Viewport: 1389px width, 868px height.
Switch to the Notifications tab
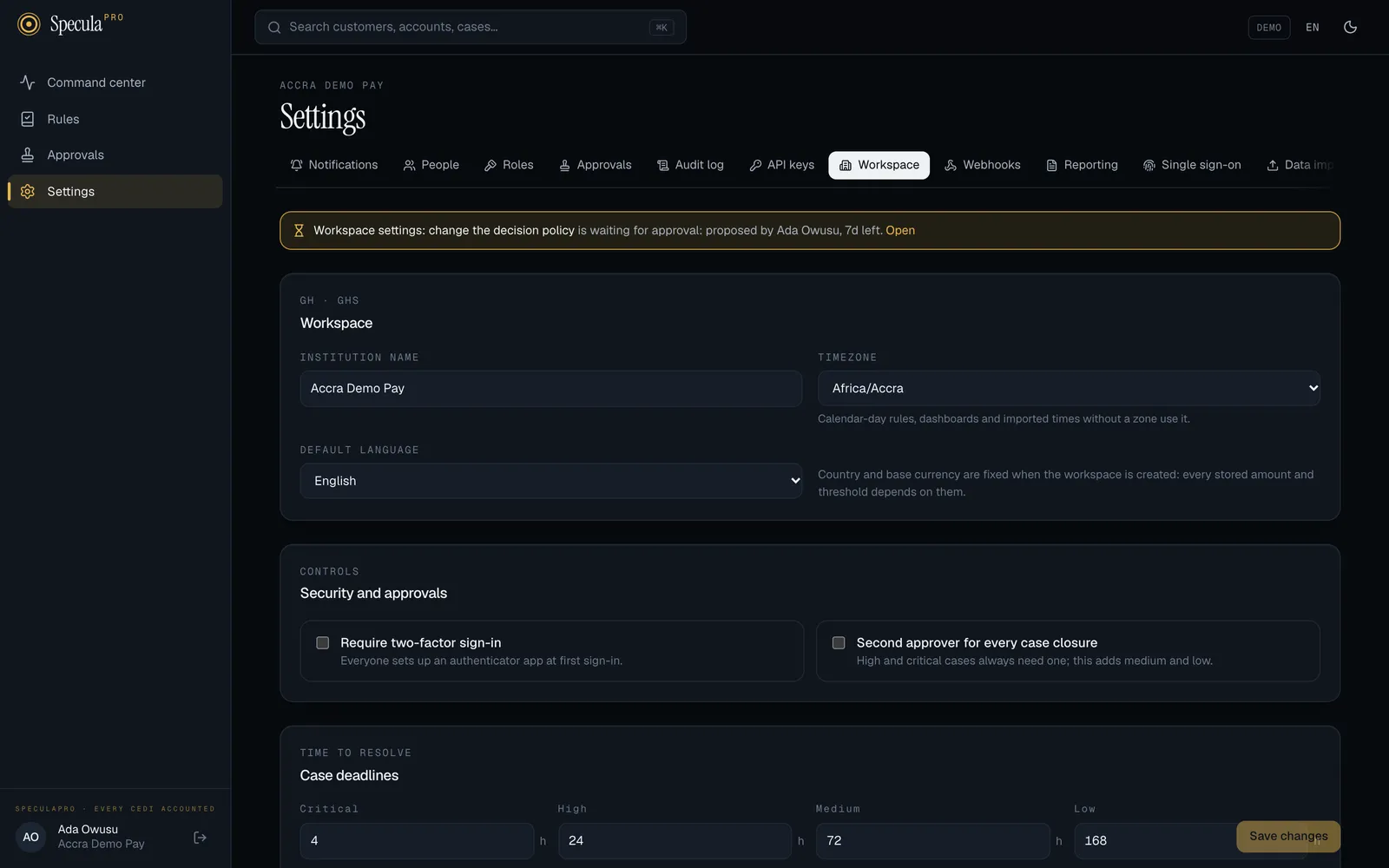[x=334, y=165]
